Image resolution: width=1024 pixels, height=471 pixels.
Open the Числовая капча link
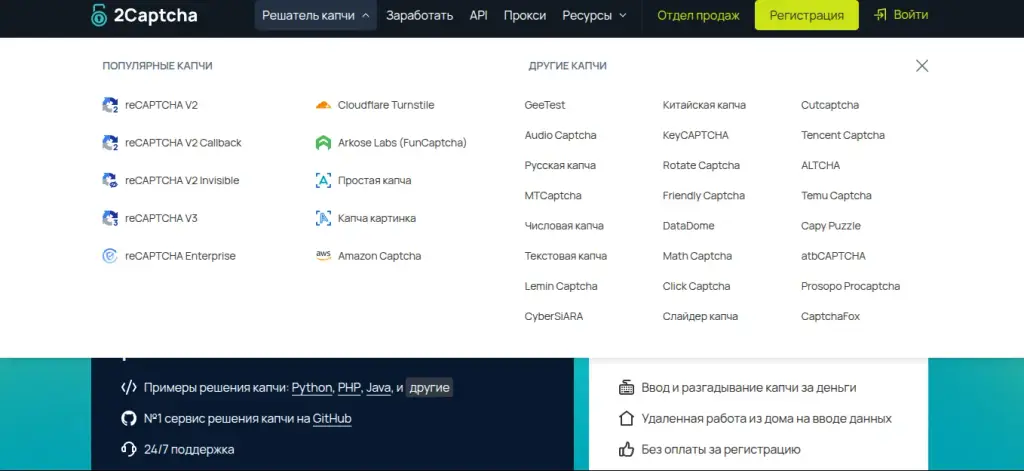pyautogui.click(x=564, y=226)
